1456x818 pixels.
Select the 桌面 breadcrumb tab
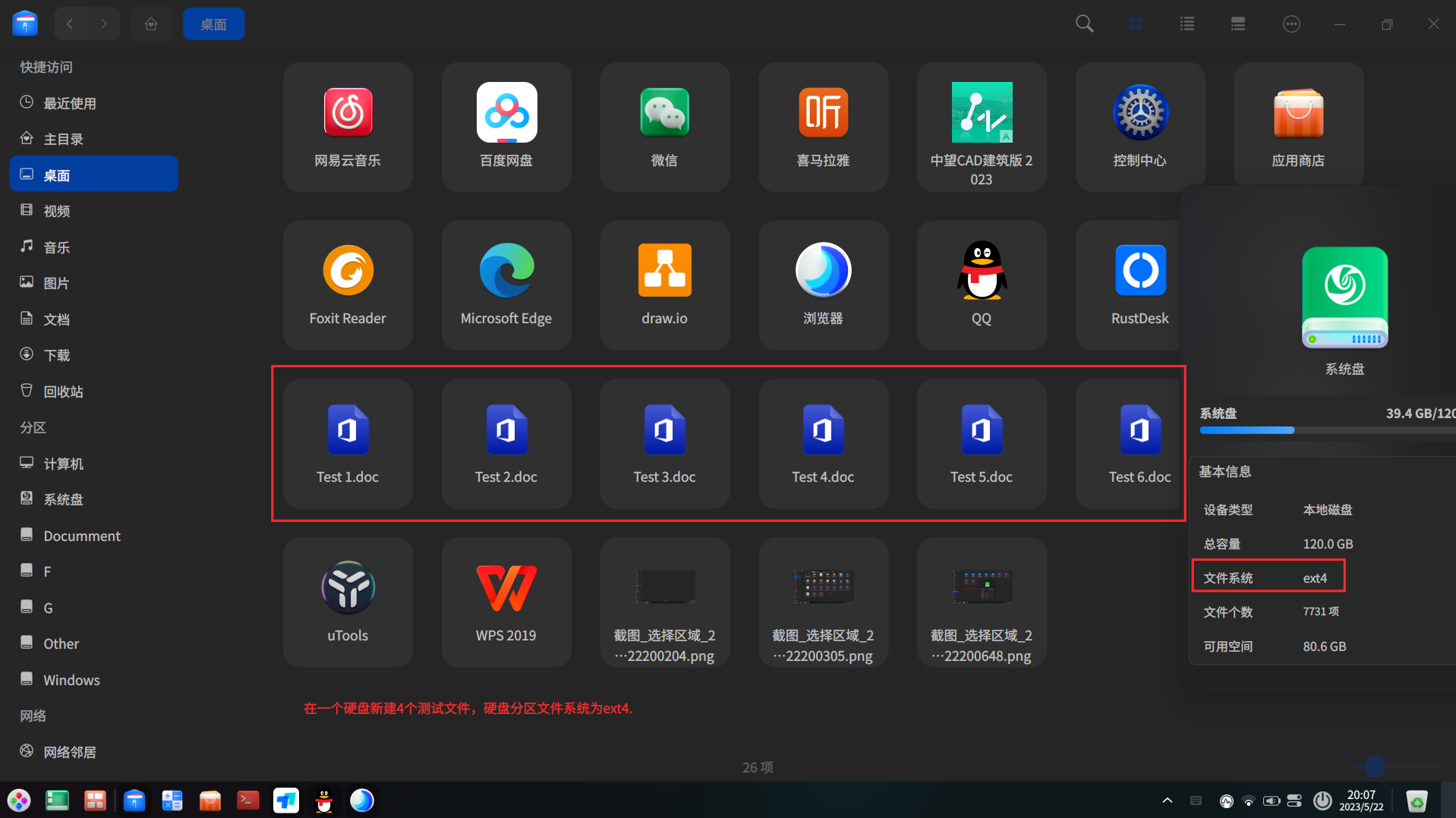pos(213,24)
